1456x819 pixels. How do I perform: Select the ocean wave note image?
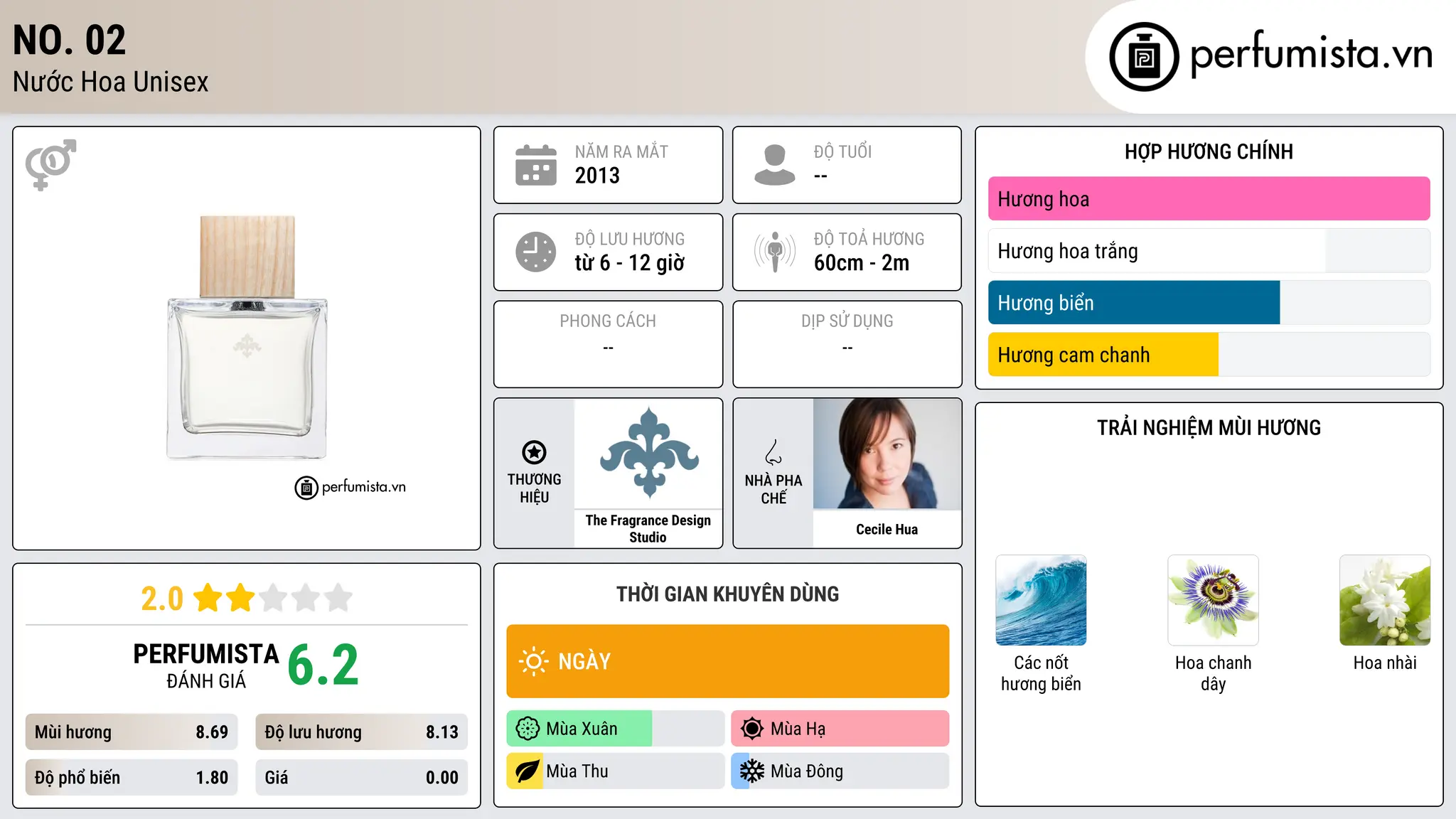(x=1041, y=600)
